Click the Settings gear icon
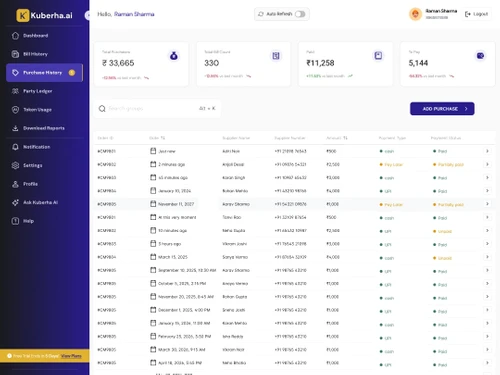Screen dimensions: 500x375 [15, 165]
